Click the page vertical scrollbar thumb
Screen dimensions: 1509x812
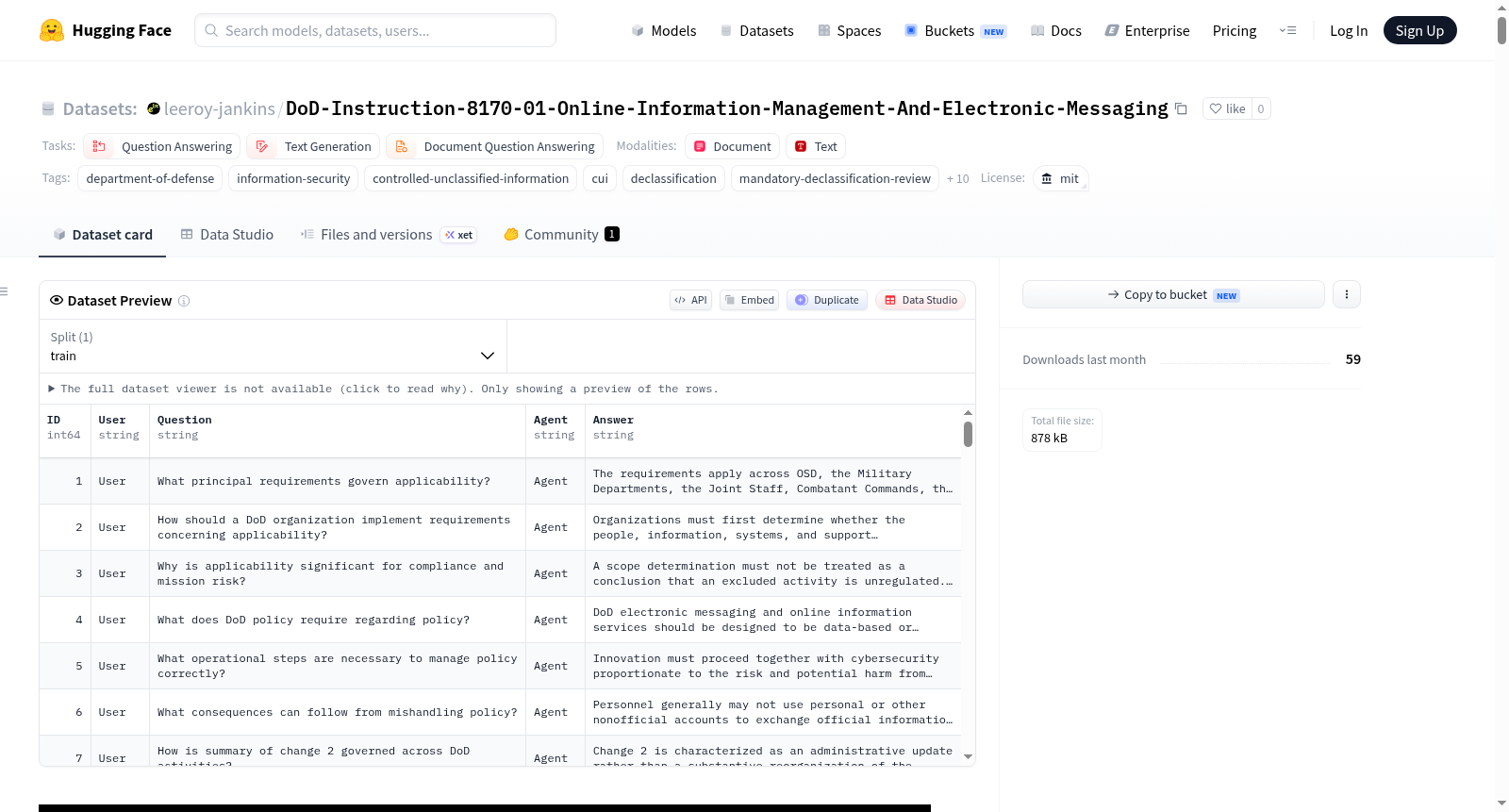point(1501,30)
